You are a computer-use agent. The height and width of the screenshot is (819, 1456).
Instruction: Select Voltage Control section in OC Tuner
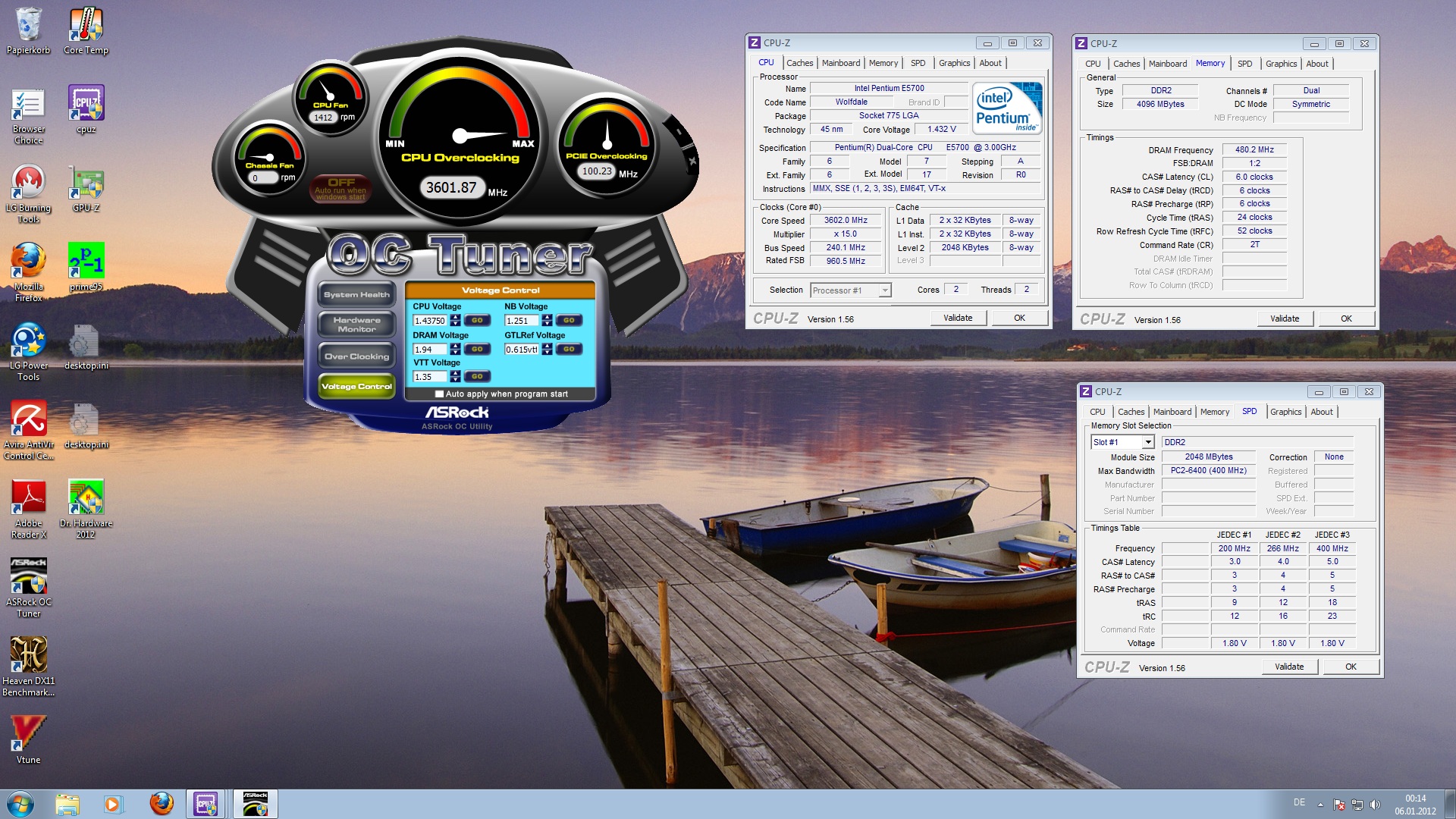pos(356,386)
